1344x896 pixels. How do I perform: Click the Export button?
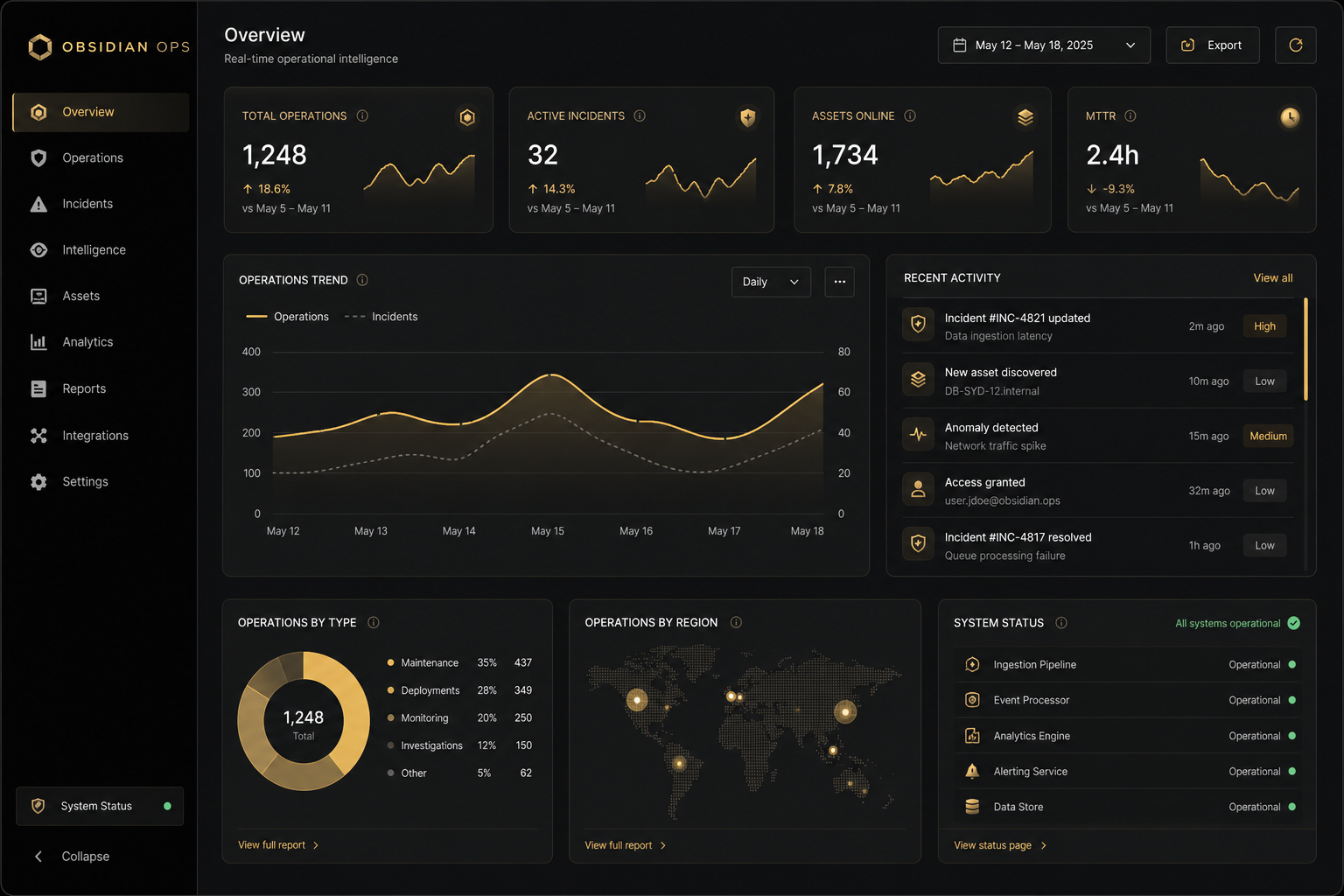point(1213,45)
